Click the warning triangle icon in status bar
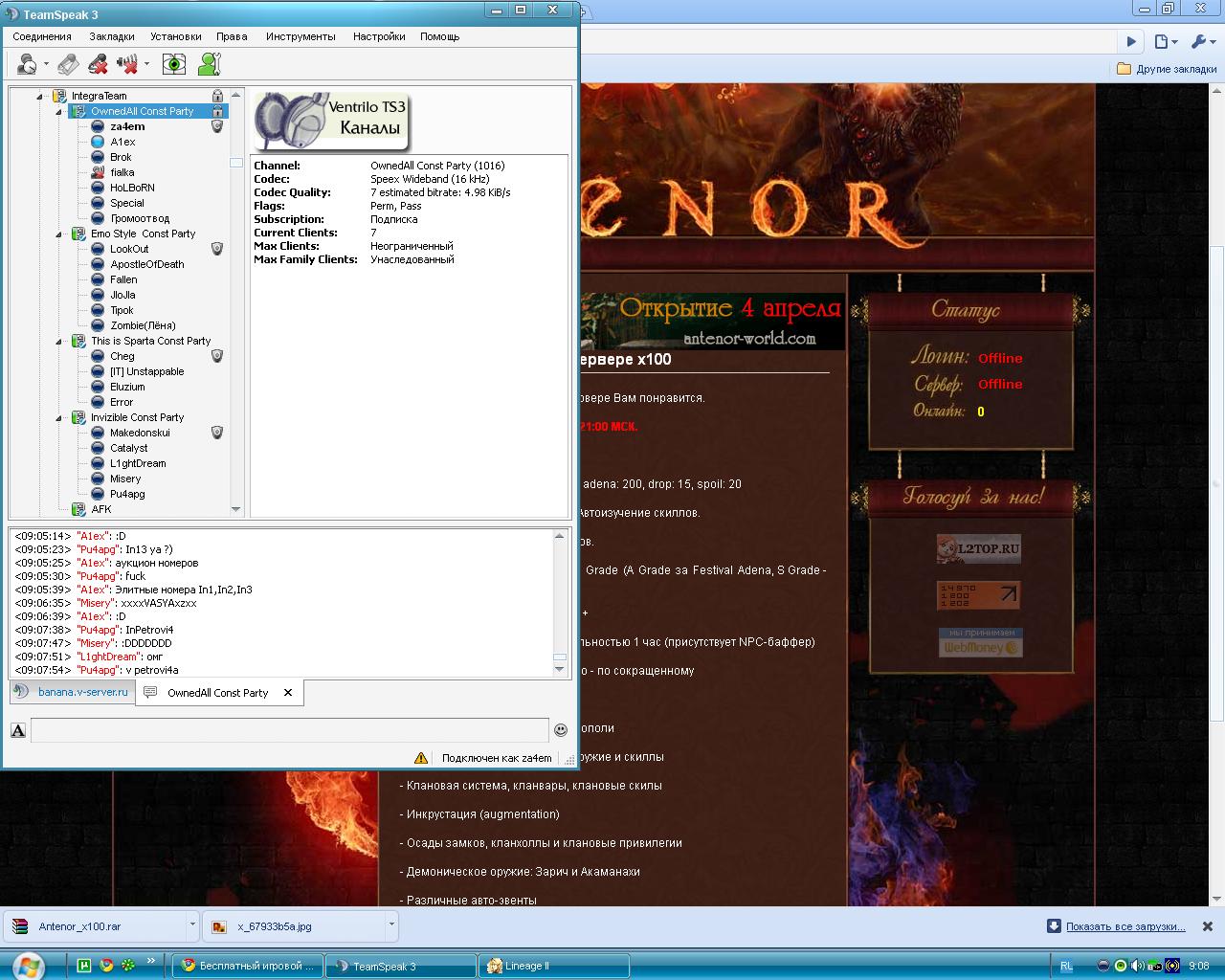This screenshot has width=1225, height=980. pos(421,758)
